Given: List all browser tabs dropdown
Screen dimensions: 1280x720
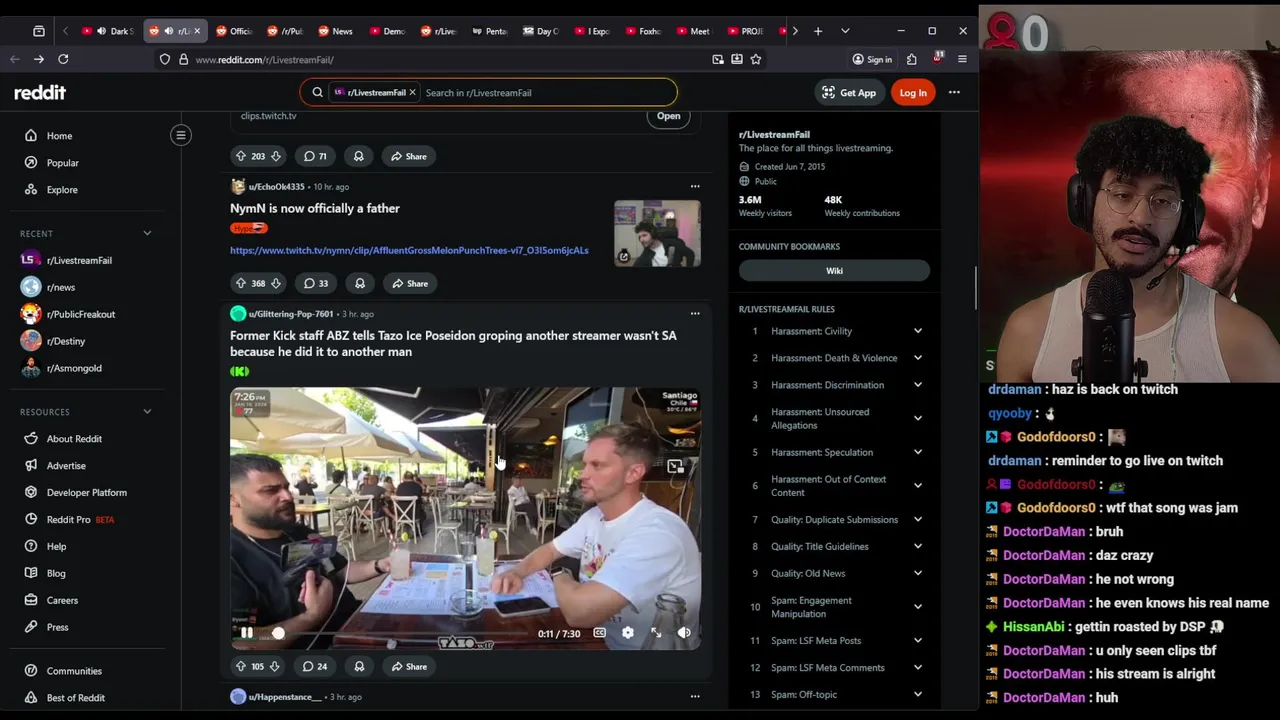Looking at the screenshot, I should (845, 31).
